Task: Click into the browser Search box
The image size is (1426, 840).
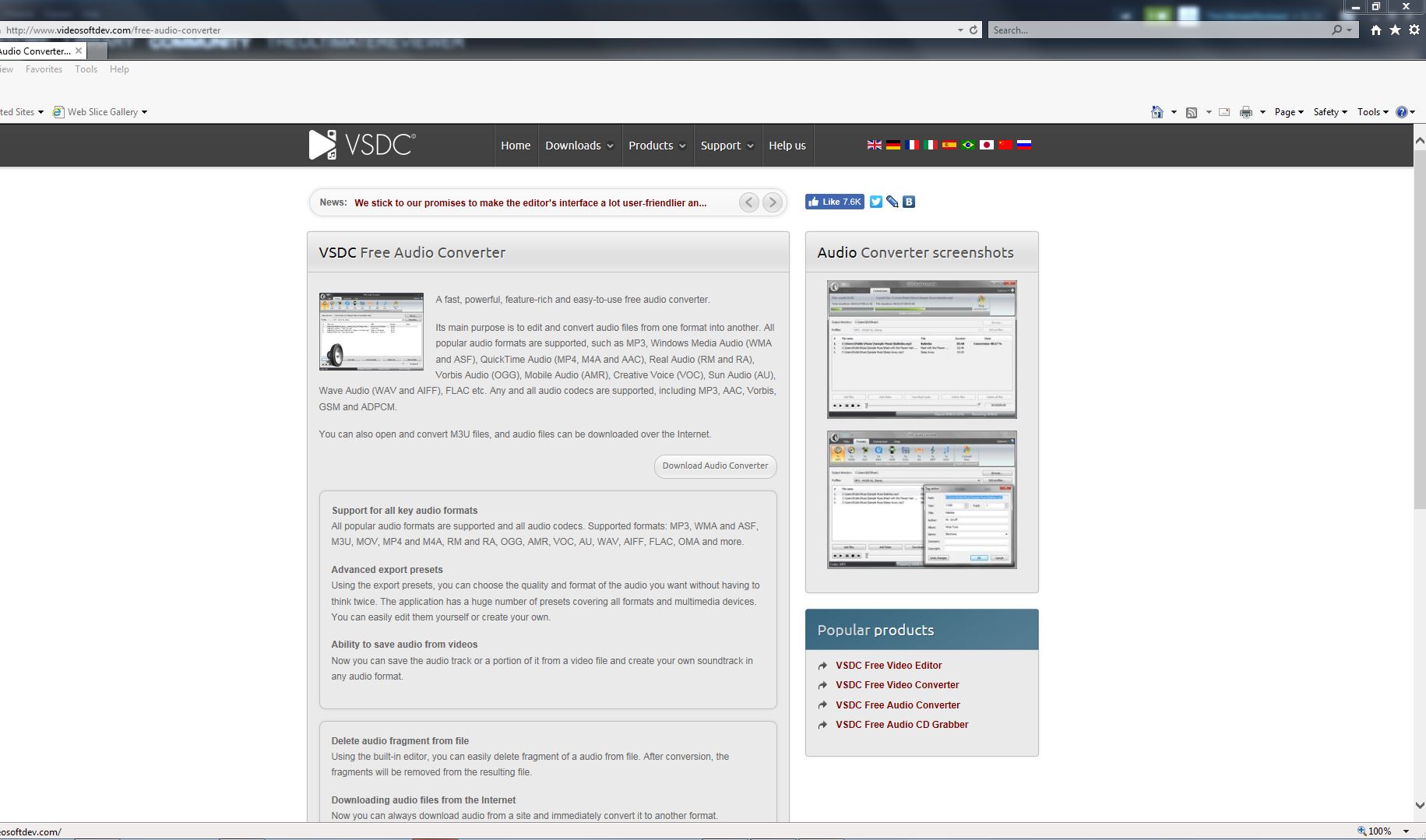Action: pos(1159,30)
